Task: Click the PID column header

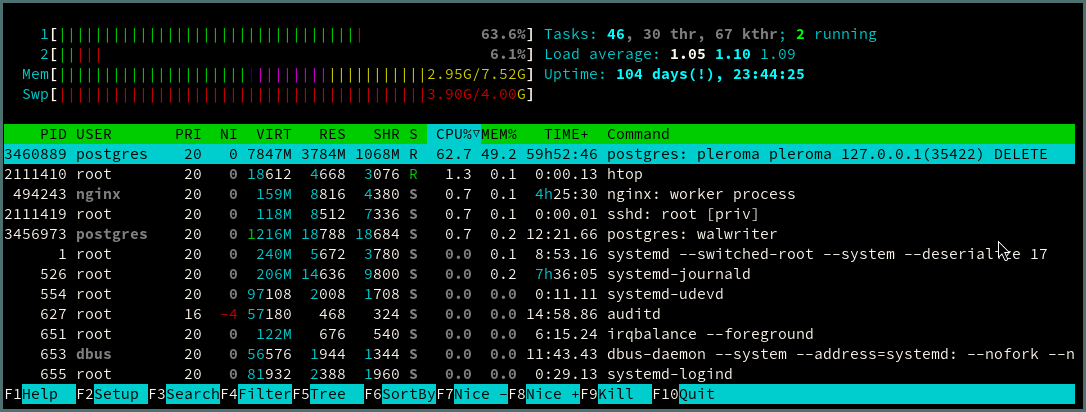Action: pos(53,134)
